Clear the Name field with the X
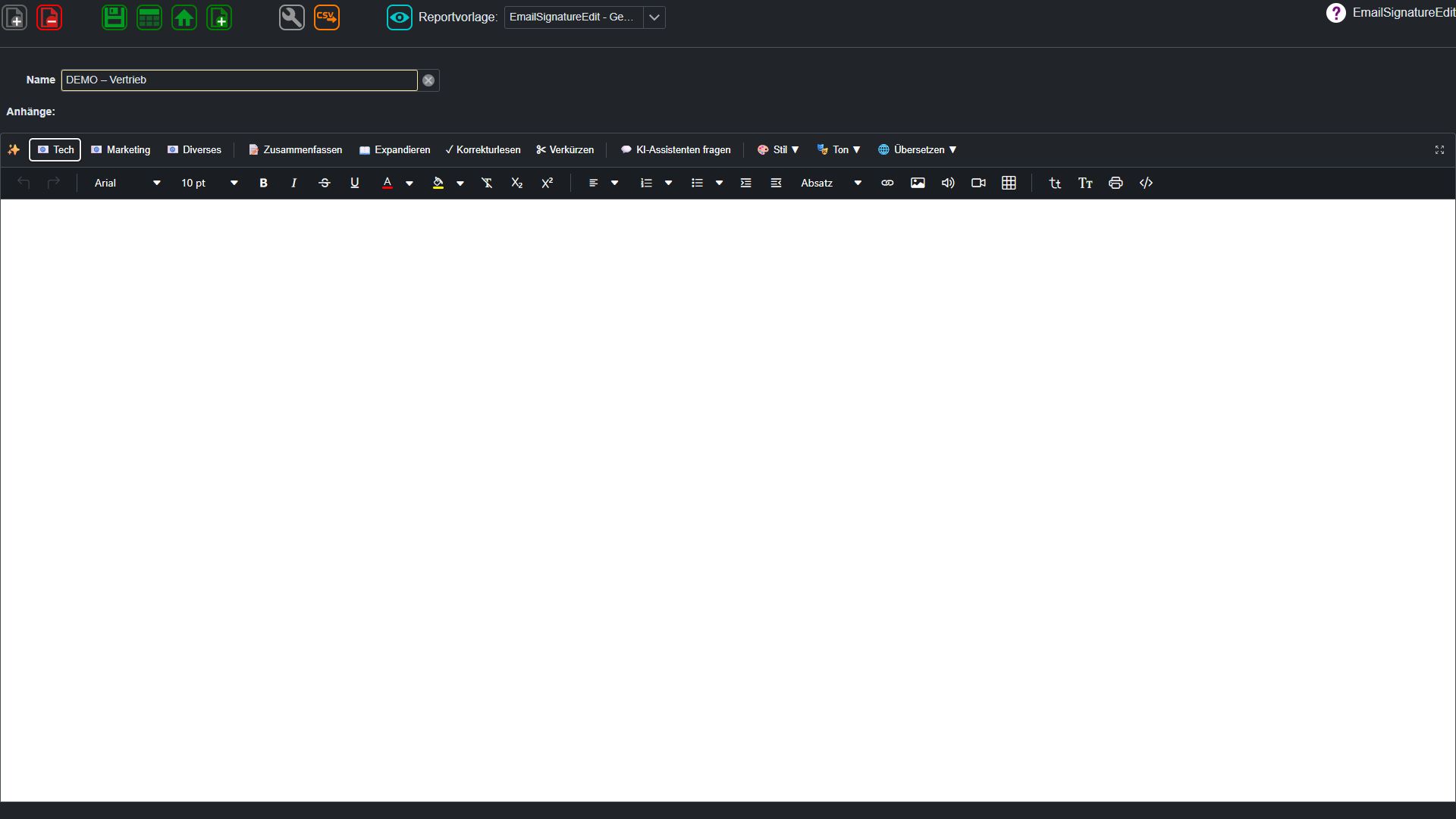Viewport: 1456px width, 819px height. pos(428,80)
